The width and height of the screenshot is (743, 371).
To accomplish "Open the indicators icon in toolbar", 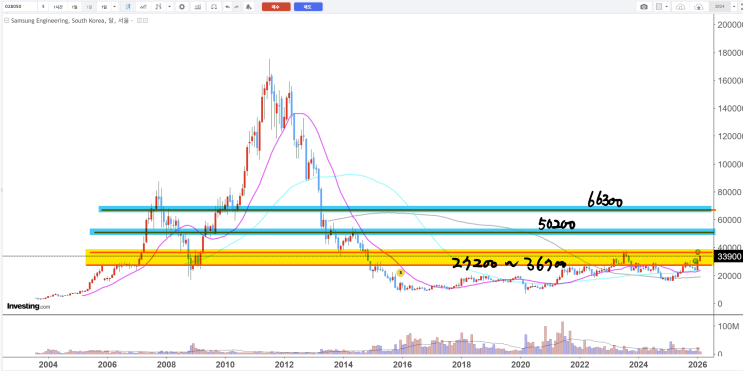I will 198,7.
